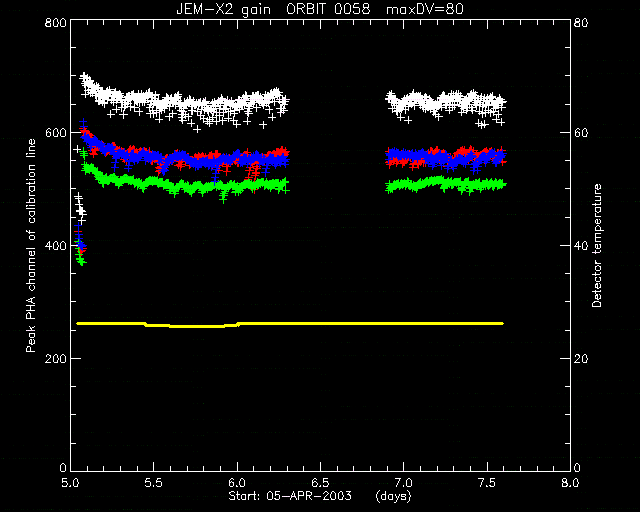Viewport: 640px width, 512px height.
Task: Select the Peak PHA channel axis title
Action: tap(31, 246)
